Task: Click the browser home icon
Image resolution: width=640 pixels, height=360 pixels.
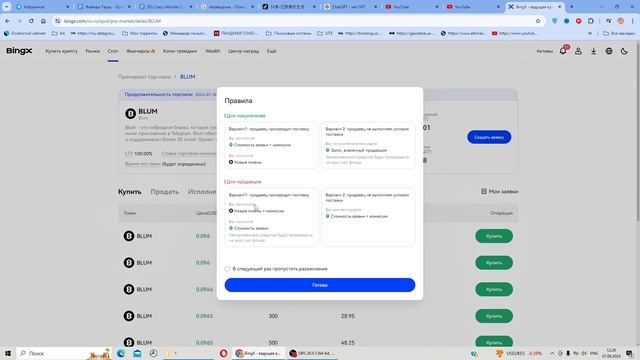Action: (x=43, y=21)
